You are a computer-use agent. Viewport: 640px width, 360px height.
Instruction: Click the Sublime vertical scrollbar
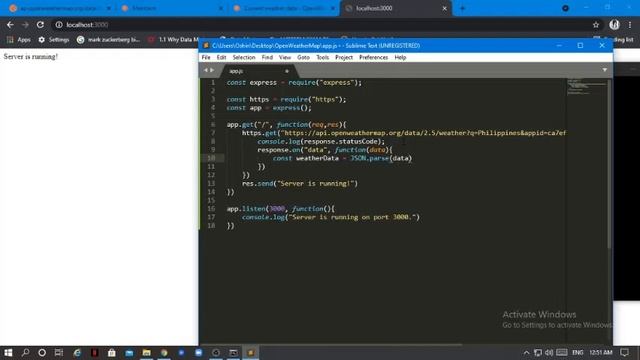[610, 163]
